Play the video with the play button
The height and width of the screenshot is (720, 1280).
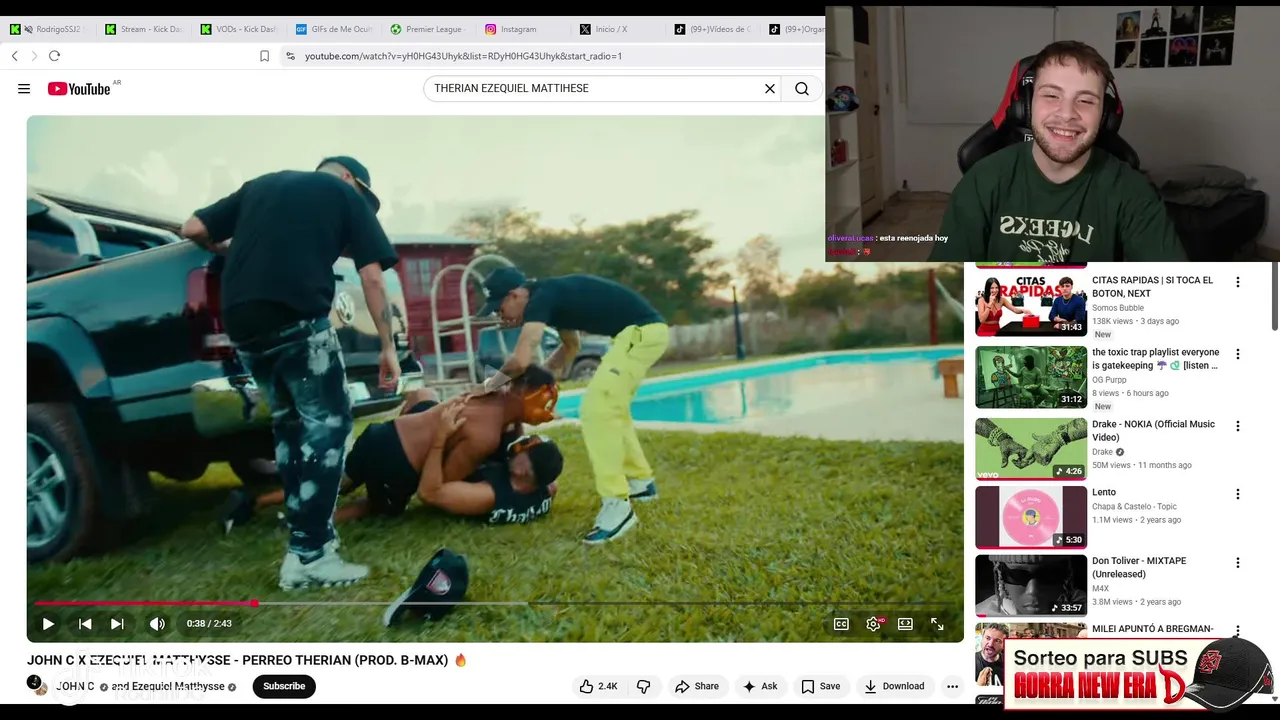(48, 624)
